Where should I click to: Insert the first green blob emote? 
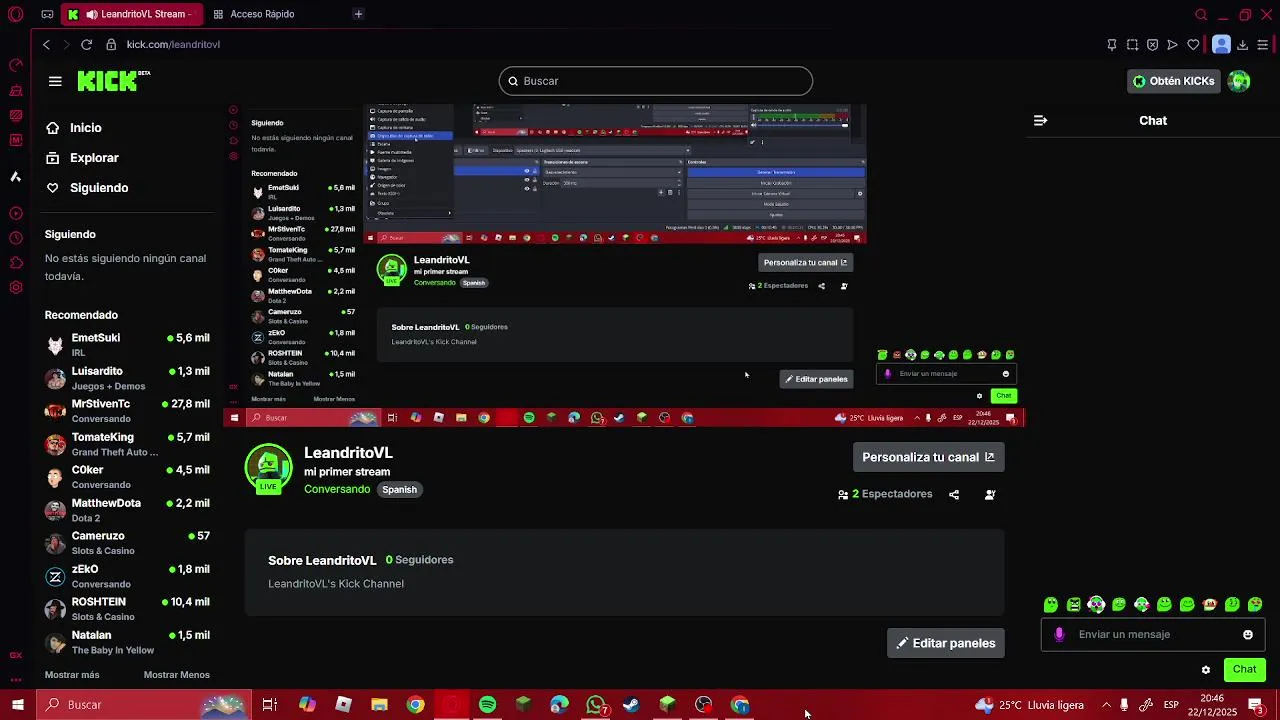coord(1051,604)
